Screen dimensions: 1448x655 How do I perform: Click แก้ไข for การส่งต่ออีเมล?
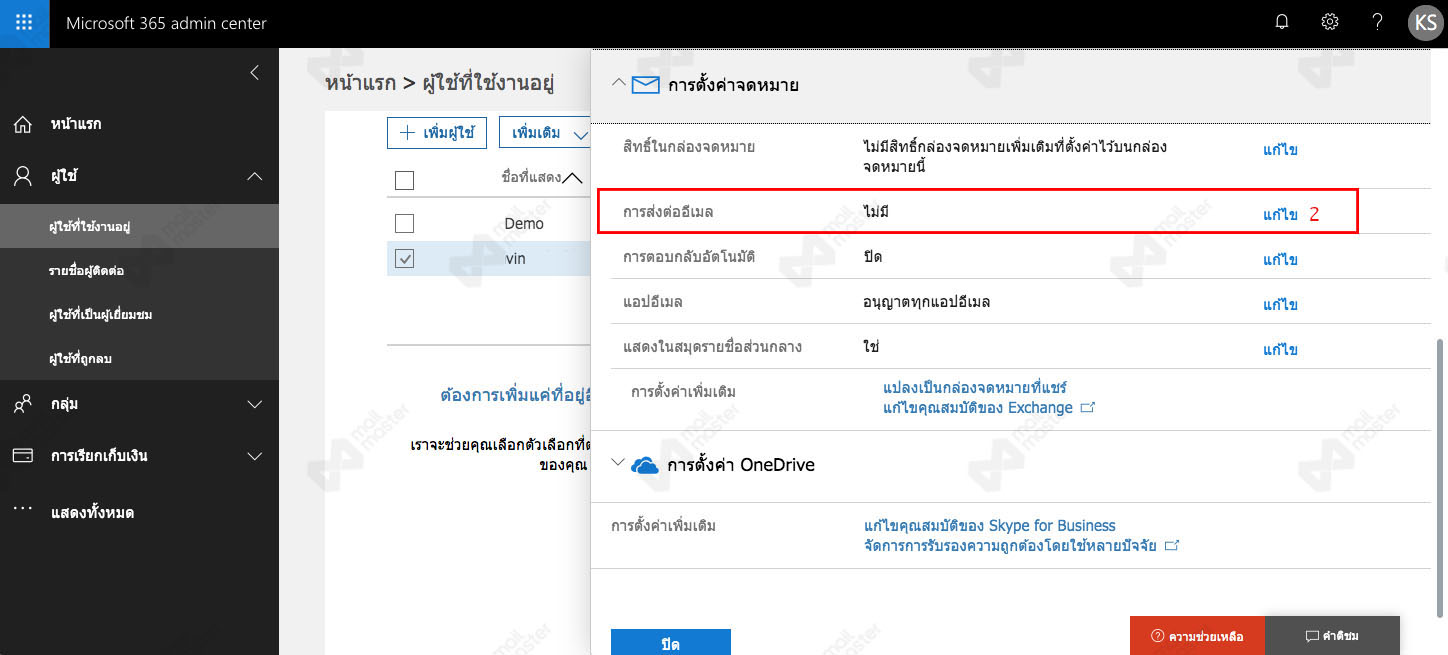1280,215
